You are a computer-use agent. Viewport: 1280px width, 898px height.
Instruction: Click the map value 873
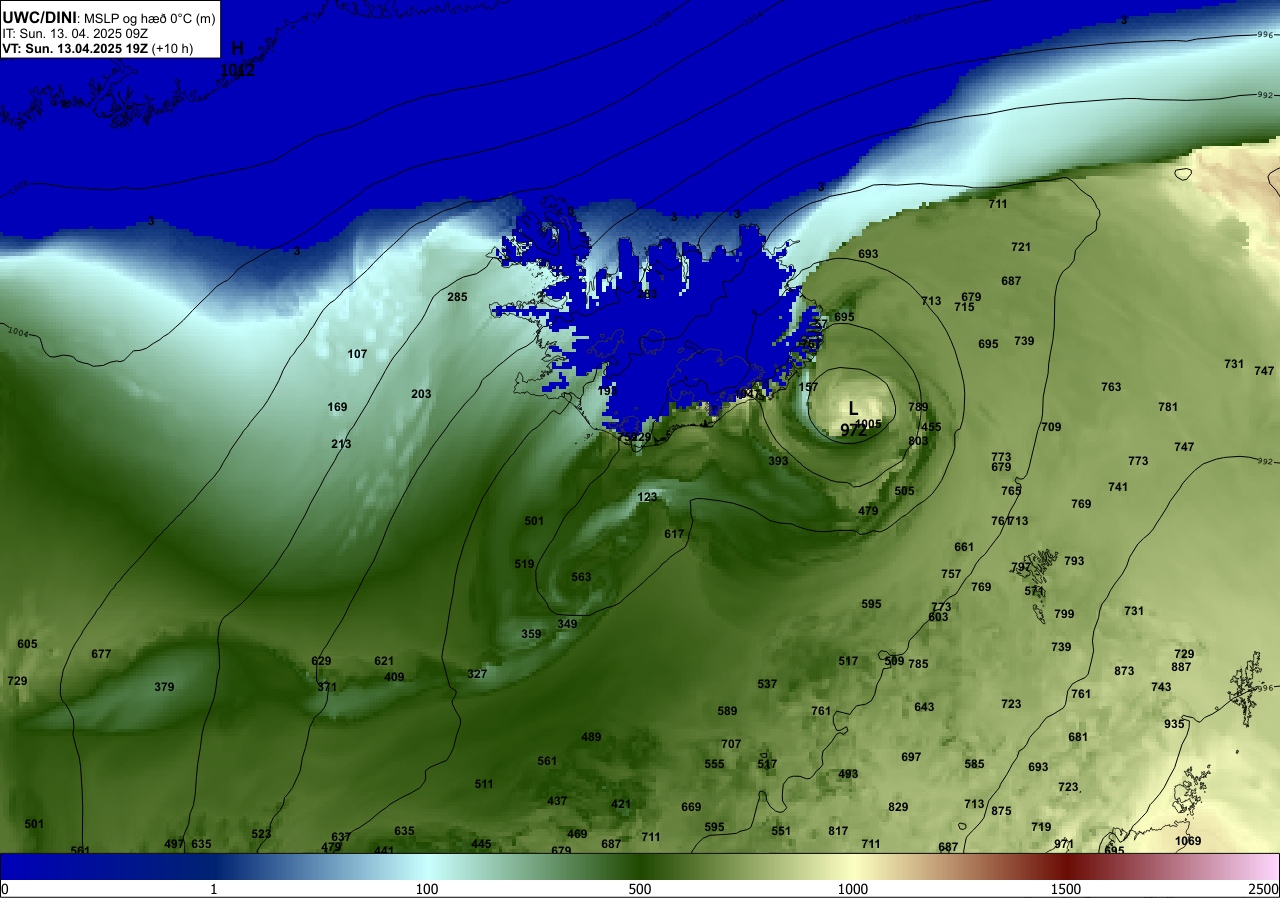pos(1124,671)
